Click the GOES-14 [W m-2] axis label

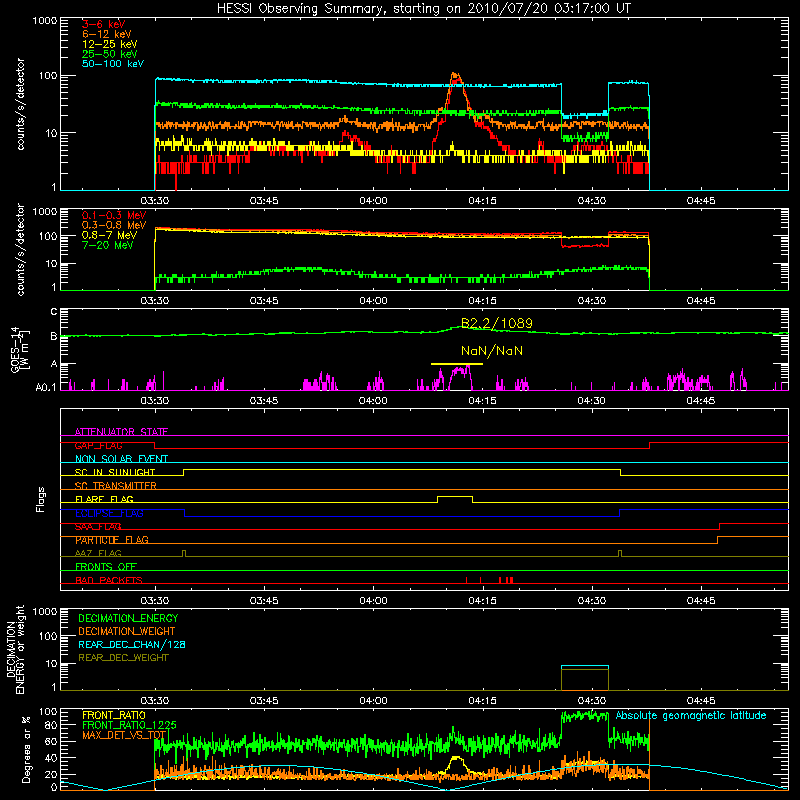pos(20,350)
